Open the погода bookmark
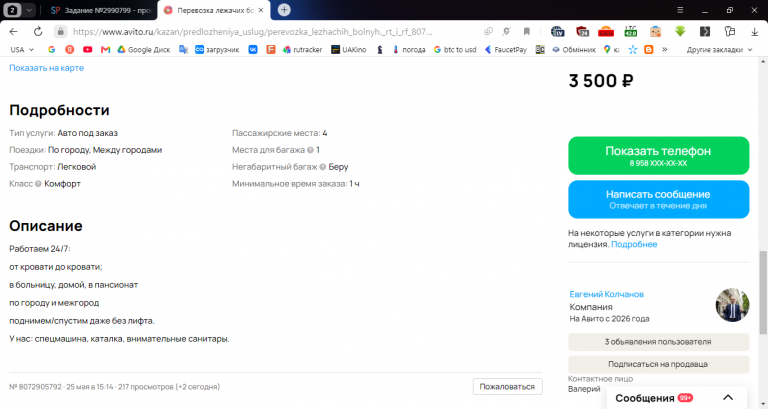 [408, 49]
